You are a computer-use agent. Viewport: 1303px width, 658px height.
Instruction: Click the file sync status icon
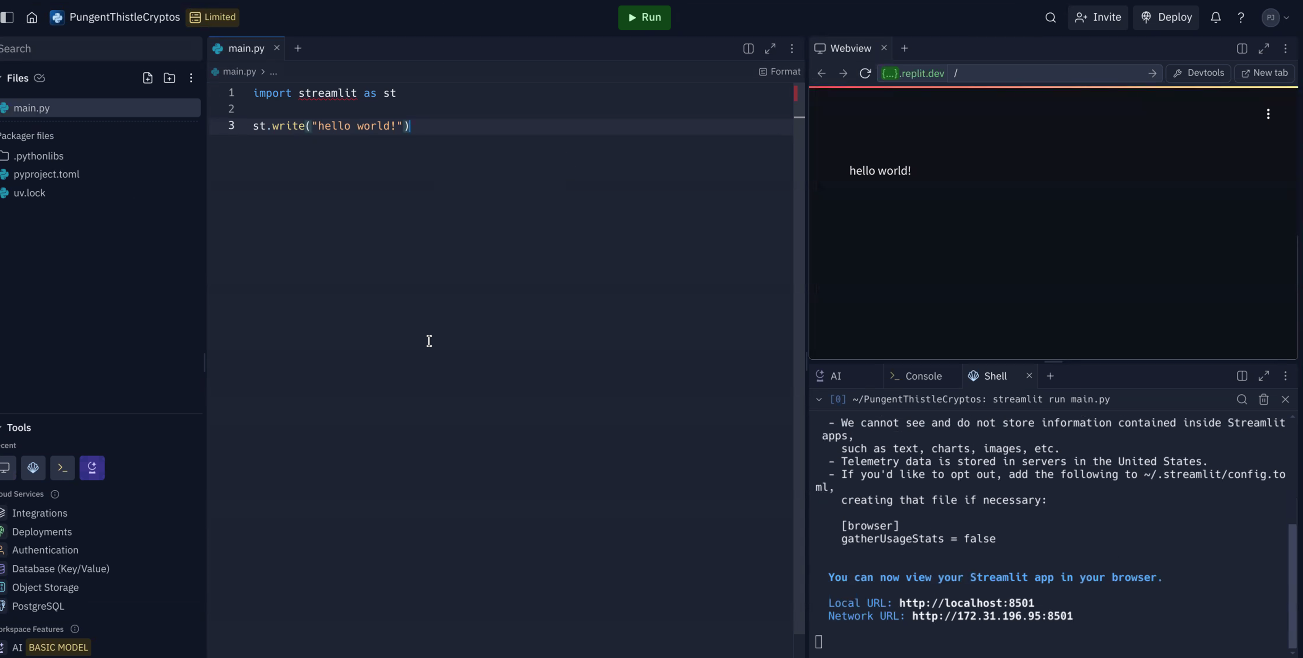[x=39, y=78]
